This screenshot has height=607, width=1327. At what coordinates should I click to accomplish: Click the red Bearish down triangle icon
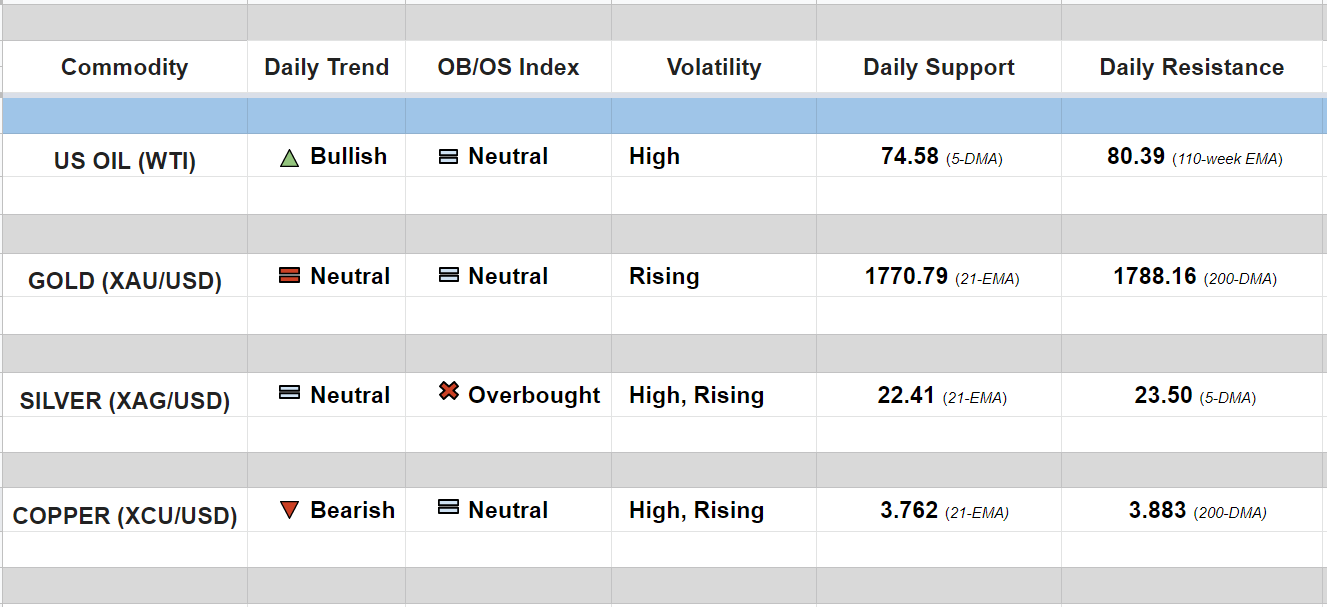pyautogui.click(x=290, y=511)
